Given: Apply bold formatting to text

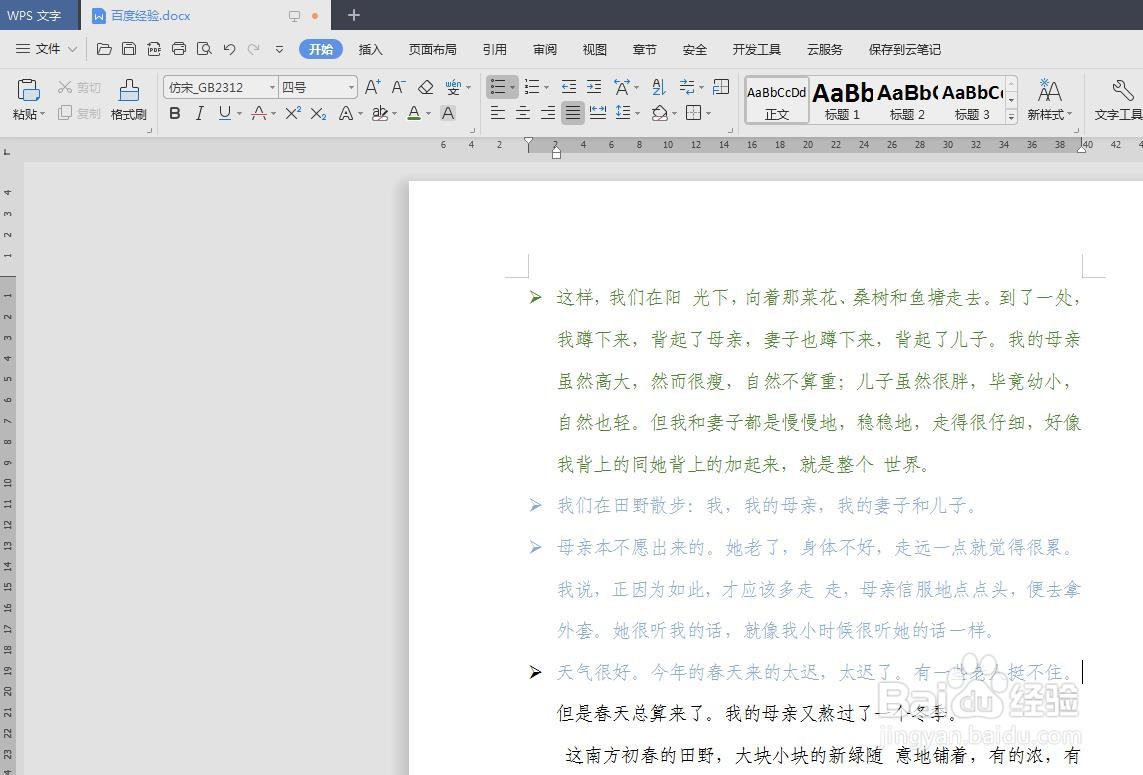Looking at the screenshot, I should 174,113.
